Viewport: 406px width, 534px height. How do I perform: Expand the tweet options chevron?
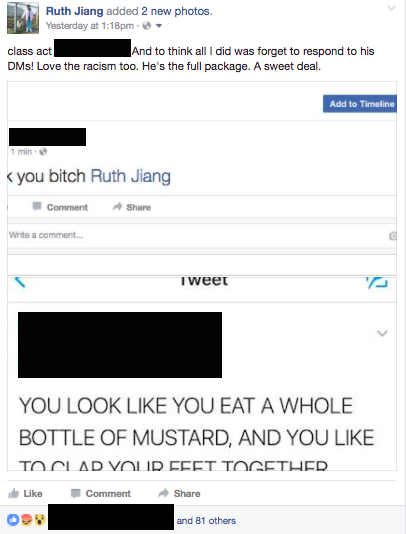tap(382, 333)
